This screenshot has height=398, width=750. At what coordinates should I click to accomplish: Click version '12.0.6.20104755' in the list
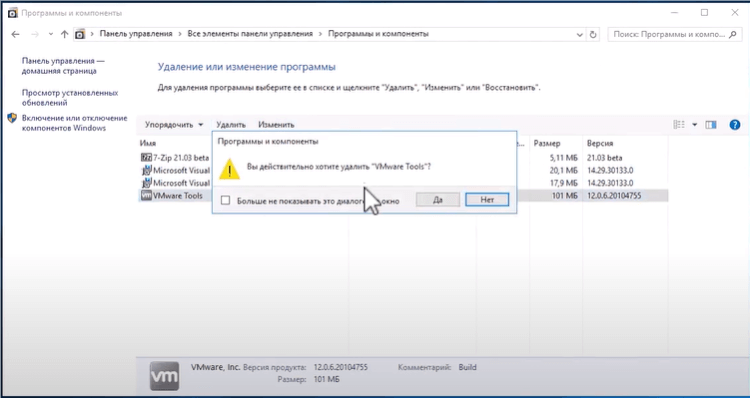click(614, 195)
